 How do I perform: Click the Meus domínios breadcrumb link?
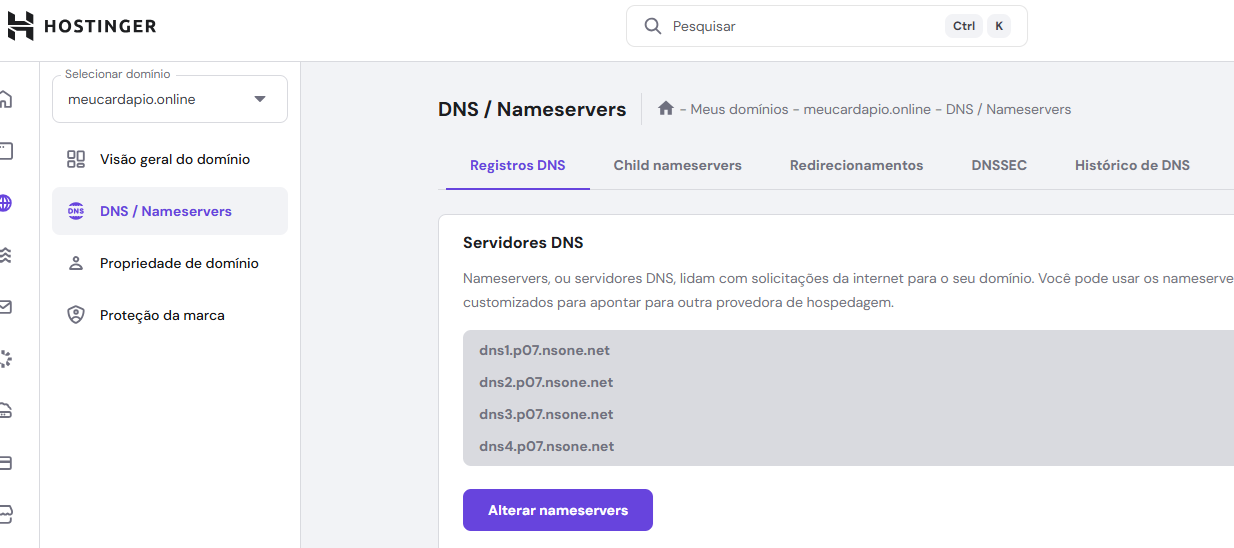point(740,109)
